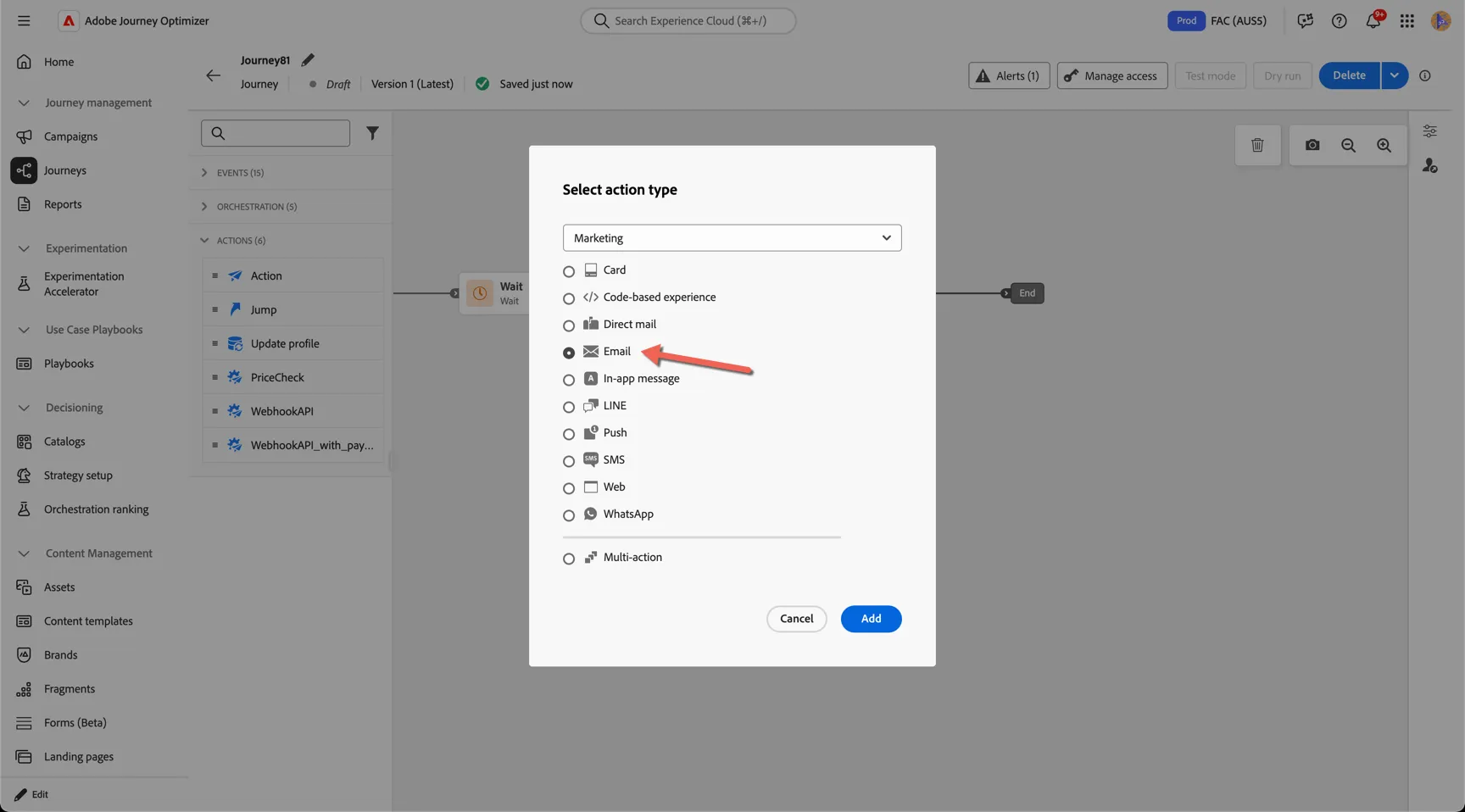
Task: Take a canvas screenshot with camera icon
Action: [1312, 145]
